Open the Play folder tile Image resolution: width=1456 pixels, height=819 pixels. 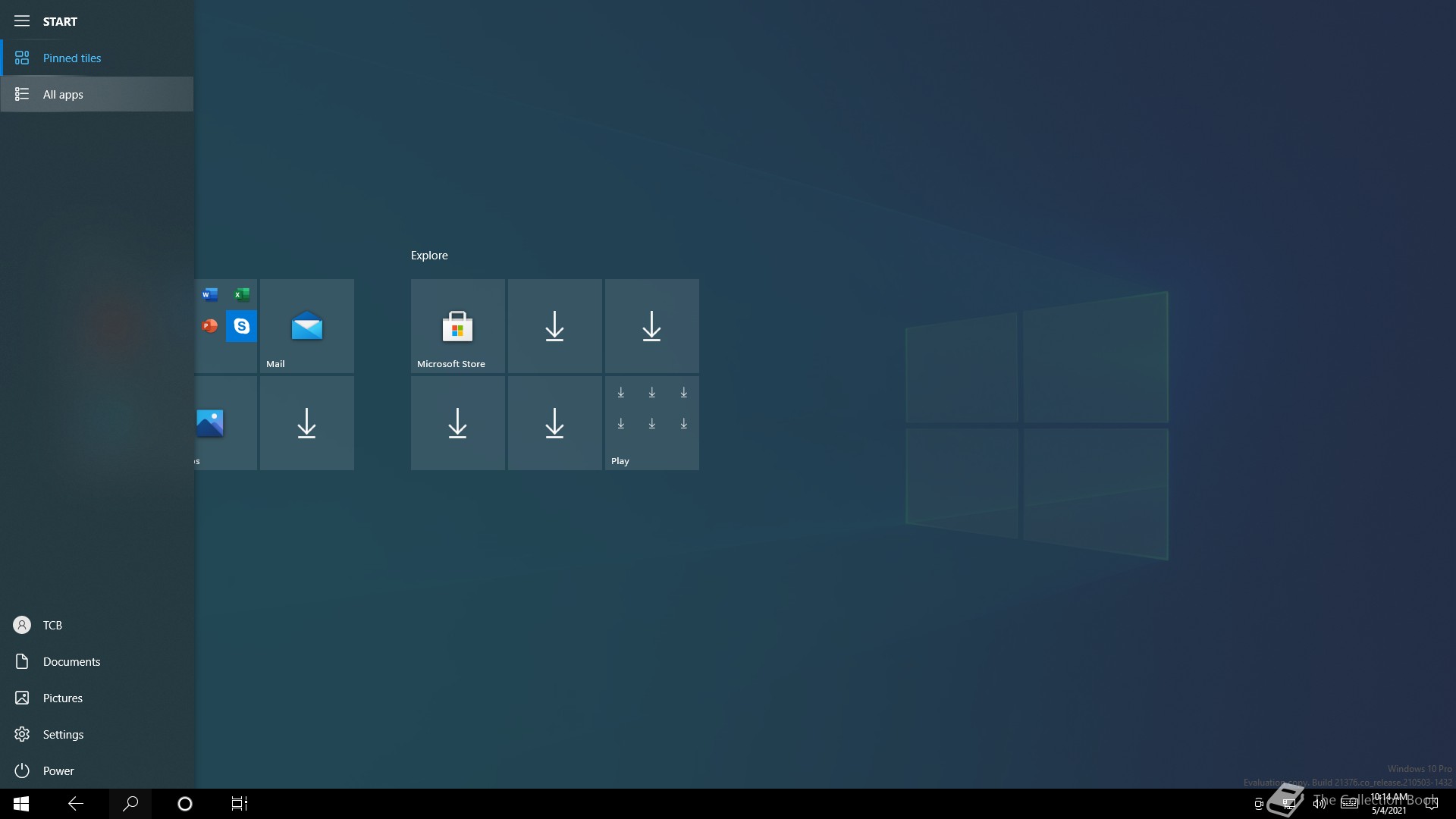click(652, 423)
